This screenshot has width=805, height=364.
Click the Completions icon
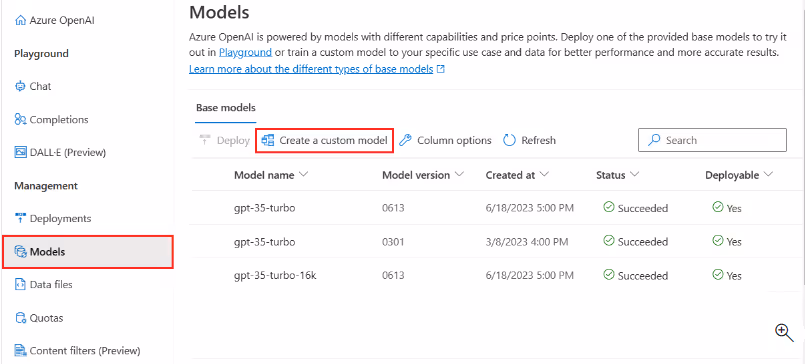tap(20, 120)
